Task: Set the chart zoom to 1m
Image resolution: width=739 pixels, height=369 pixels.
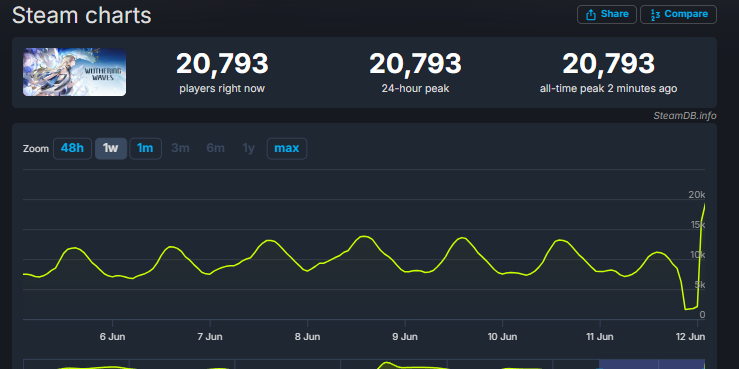Action: [145, 148]
